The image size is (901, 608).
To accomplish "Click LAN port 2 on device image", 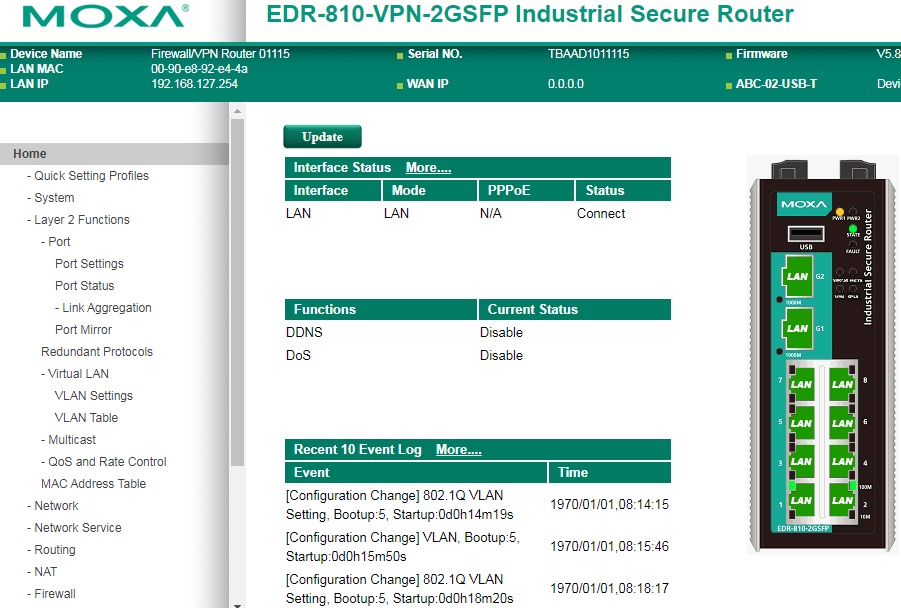I will 842,500.
